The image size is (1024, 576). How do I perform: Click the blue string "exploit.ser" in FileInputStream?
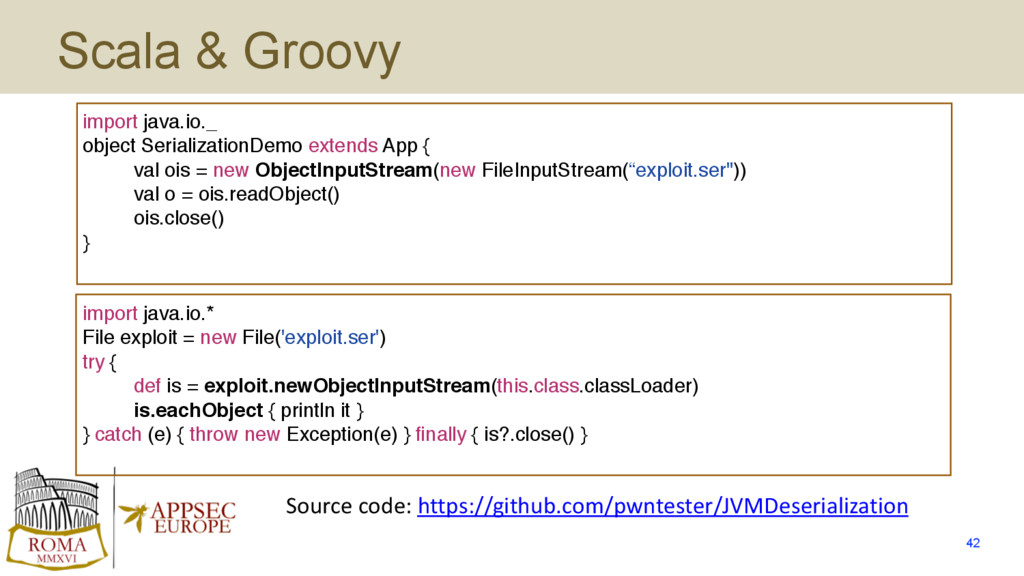[680, 170]
